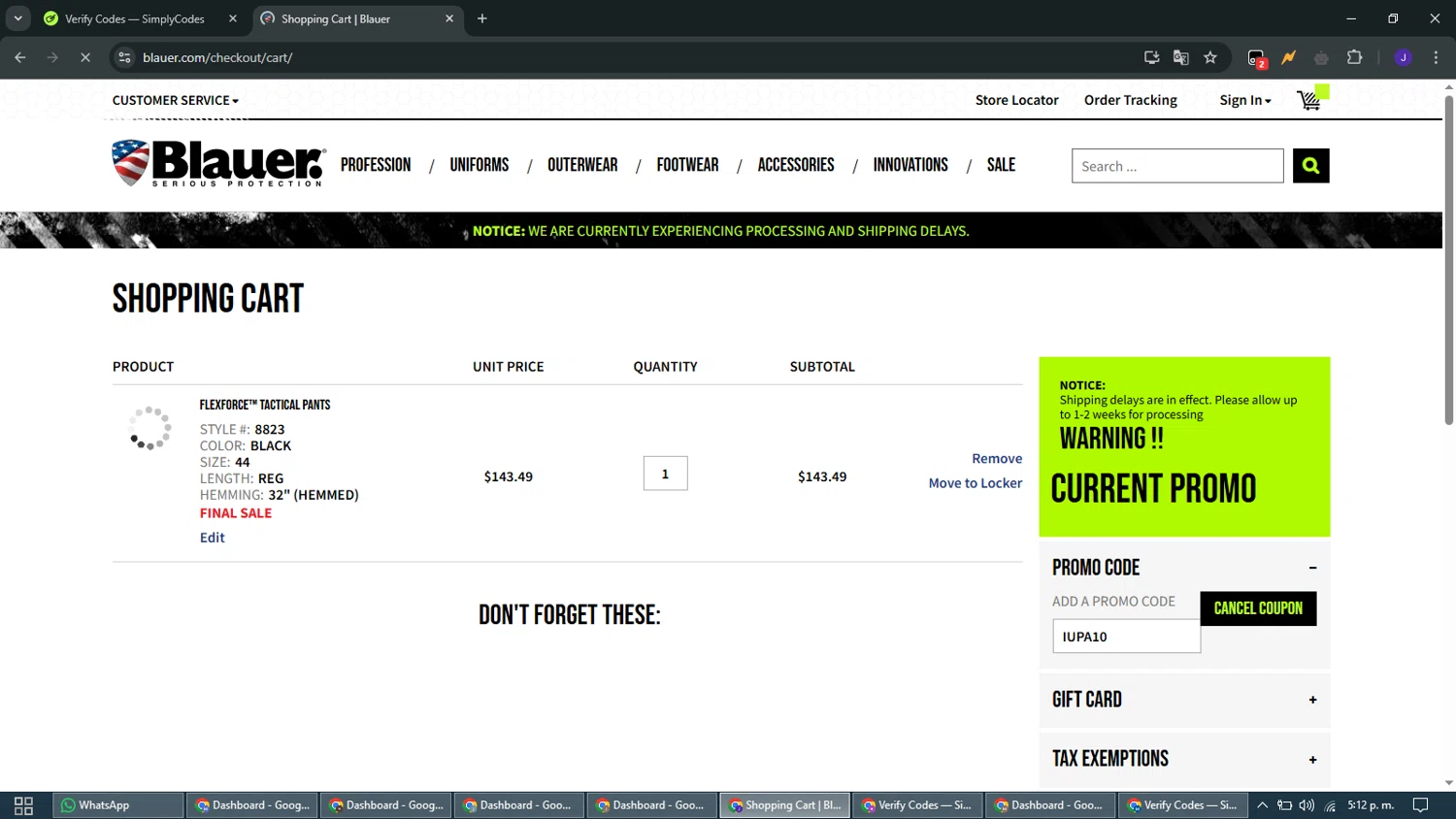Click the shopping cart icon in header
The image size is (1456, 819).
(x=1310, y=99)
